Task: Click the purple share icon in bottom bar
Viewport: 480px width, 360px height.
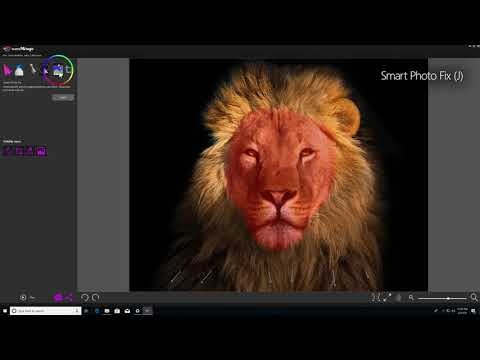Action: pyautogui.click(x=69, y=297)
